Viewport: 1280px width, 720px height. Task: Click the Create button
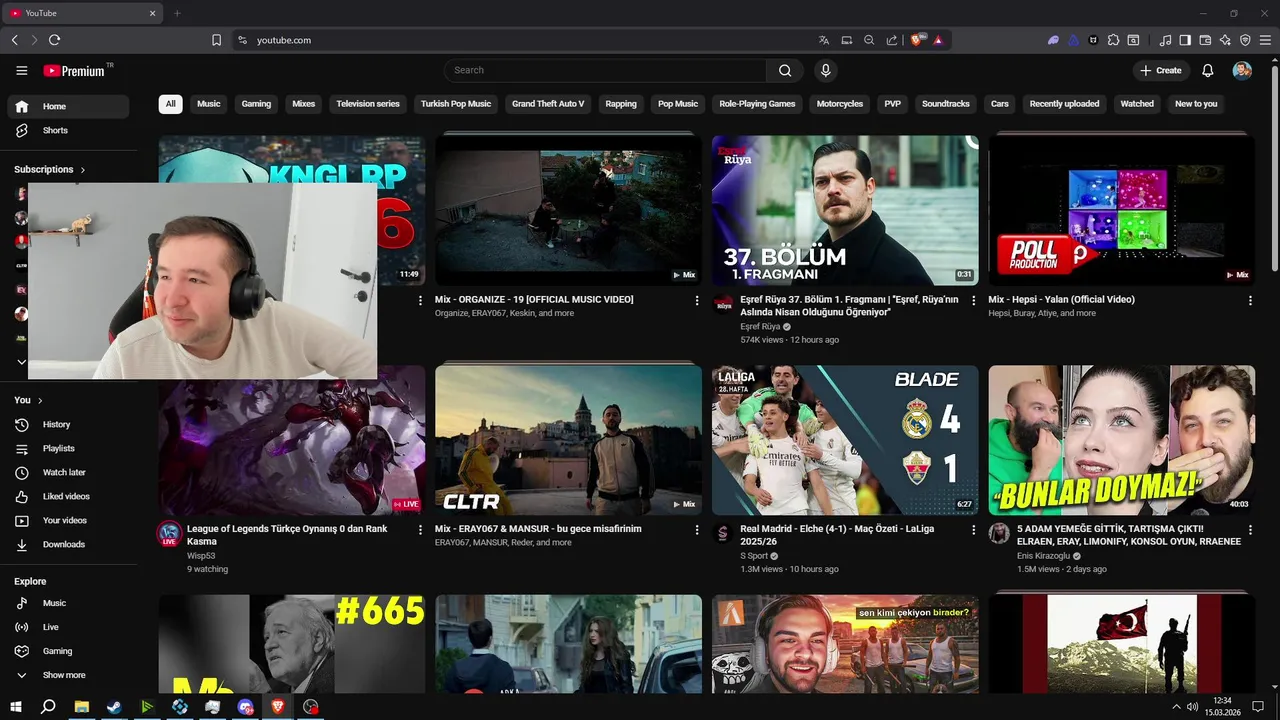click(x=1160, y=70)
